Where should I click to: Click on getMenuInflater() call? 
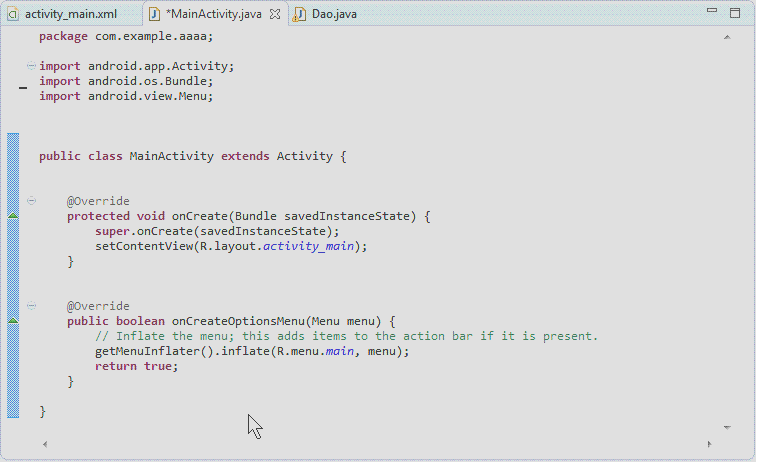click(154, 351)
